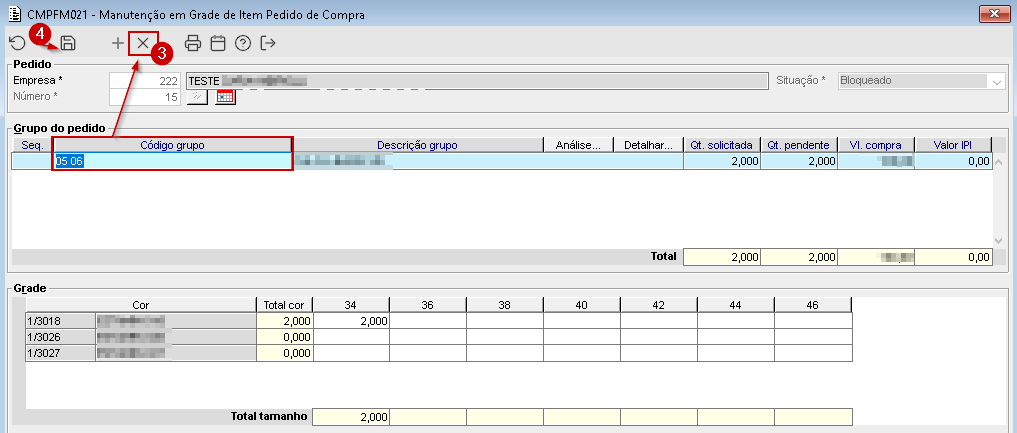Open help via question mark icon
This screenshot has width=1017, height=433.
(x=243, y=43)
